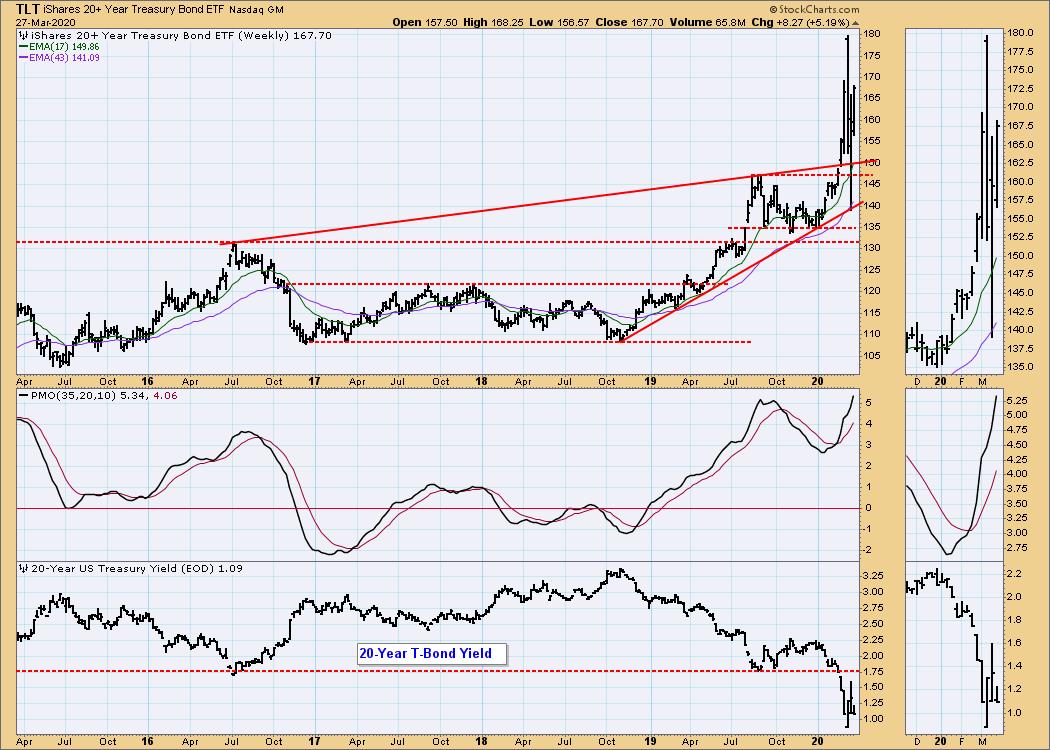Click the purple EMA(43) legend line swatch

pyautogui.click(x=23, y=58)
